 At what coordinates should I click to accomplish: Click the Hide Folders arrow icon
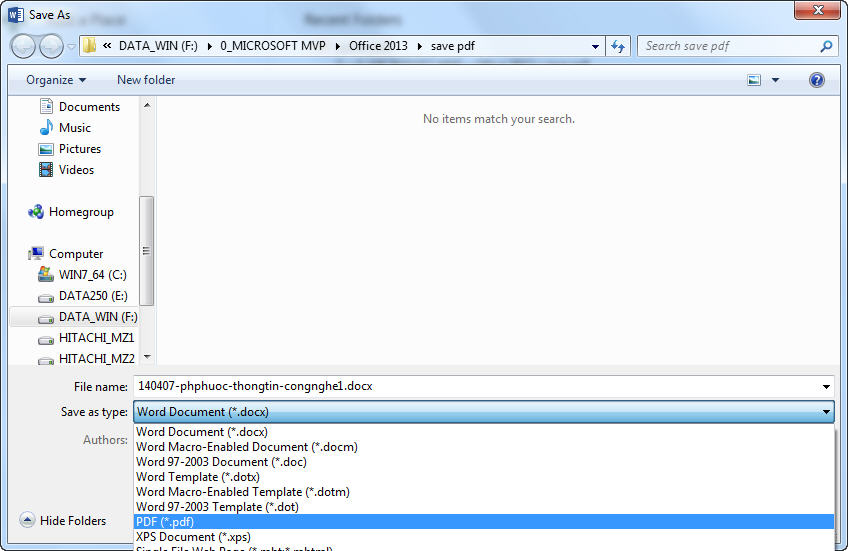coord(27,520)
